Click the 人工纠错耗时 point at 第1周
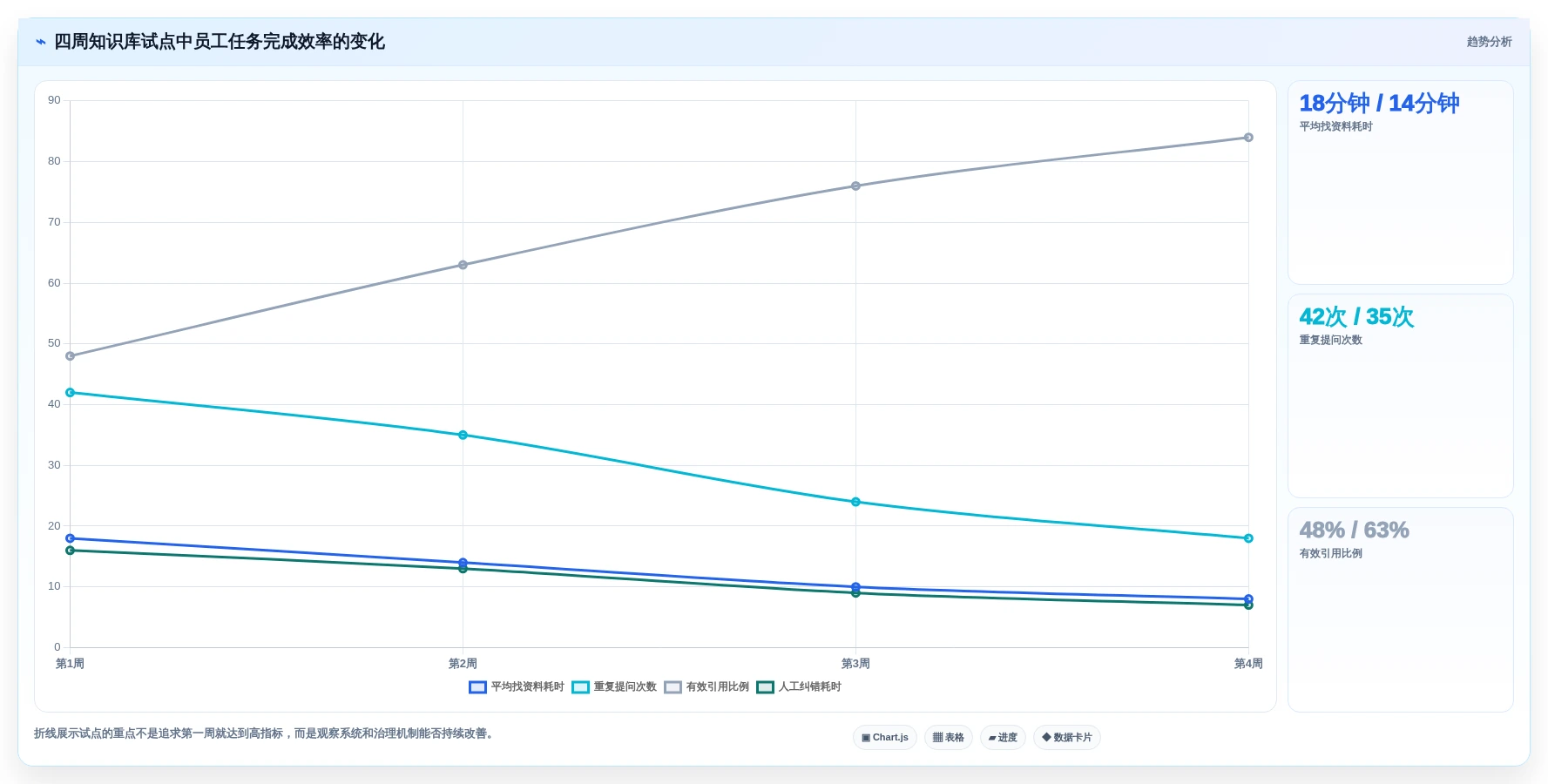The image size is (1548, 784). point(71,551)
